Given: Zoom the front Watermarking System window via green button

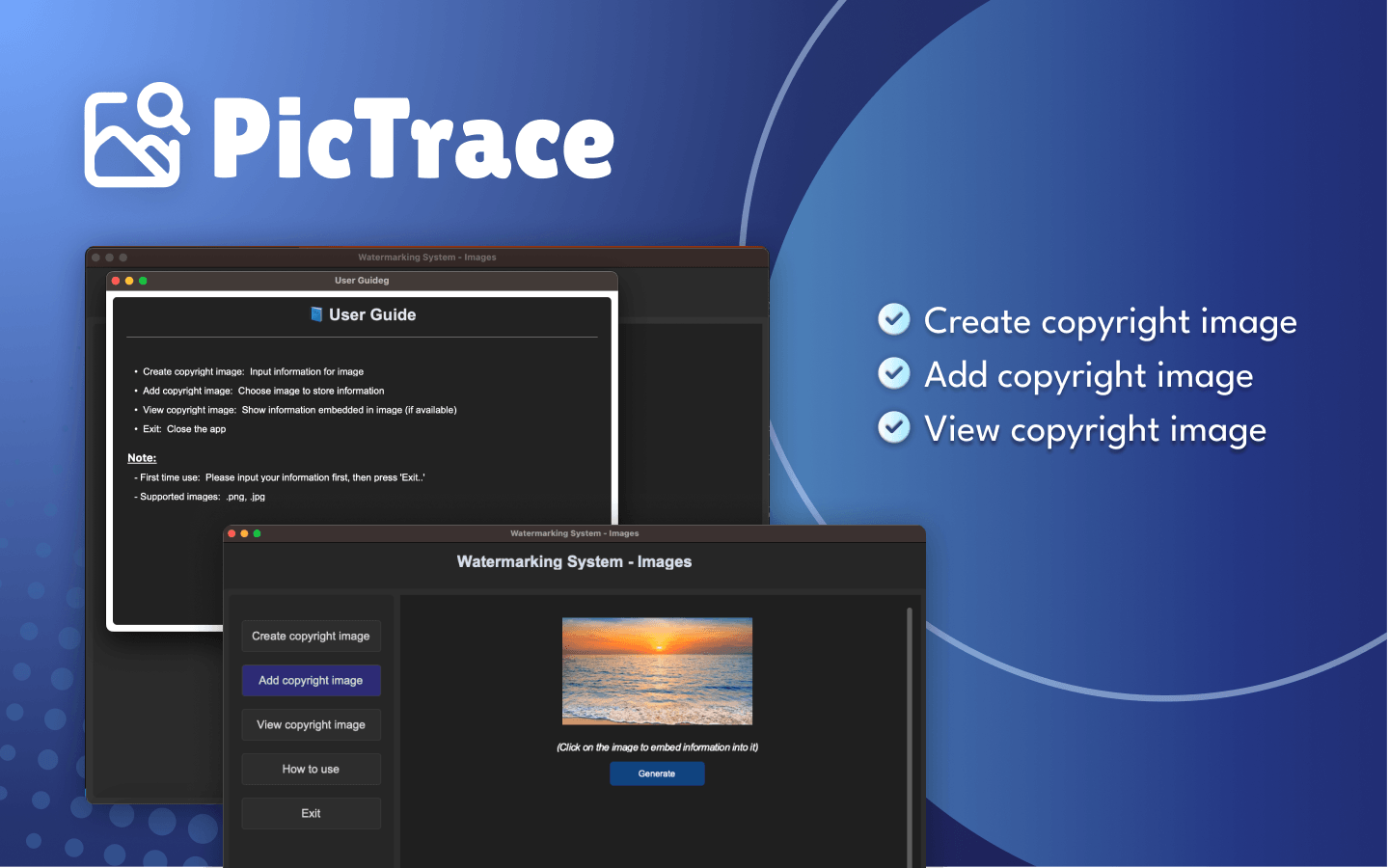Looking at the screenshot, I should [x=257, y=533].
